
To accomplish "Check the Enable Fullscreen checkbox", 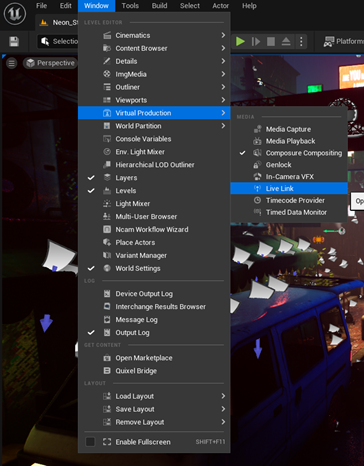I will pyautogui.click(x=90, y=442).
